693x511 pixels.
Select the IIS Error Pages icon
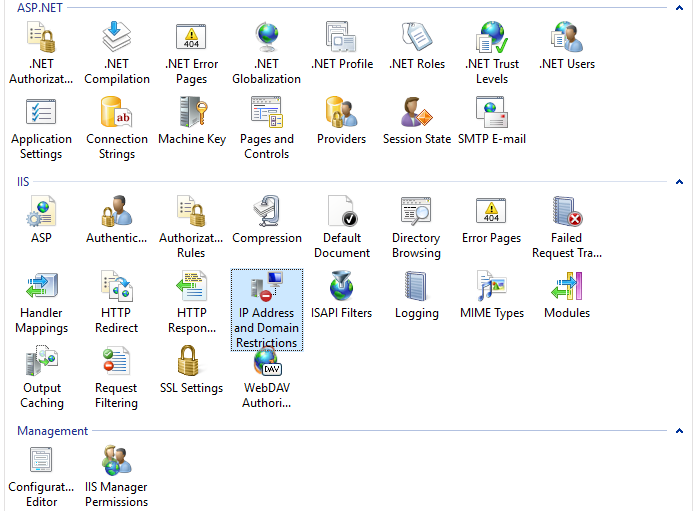pos(491,211)
